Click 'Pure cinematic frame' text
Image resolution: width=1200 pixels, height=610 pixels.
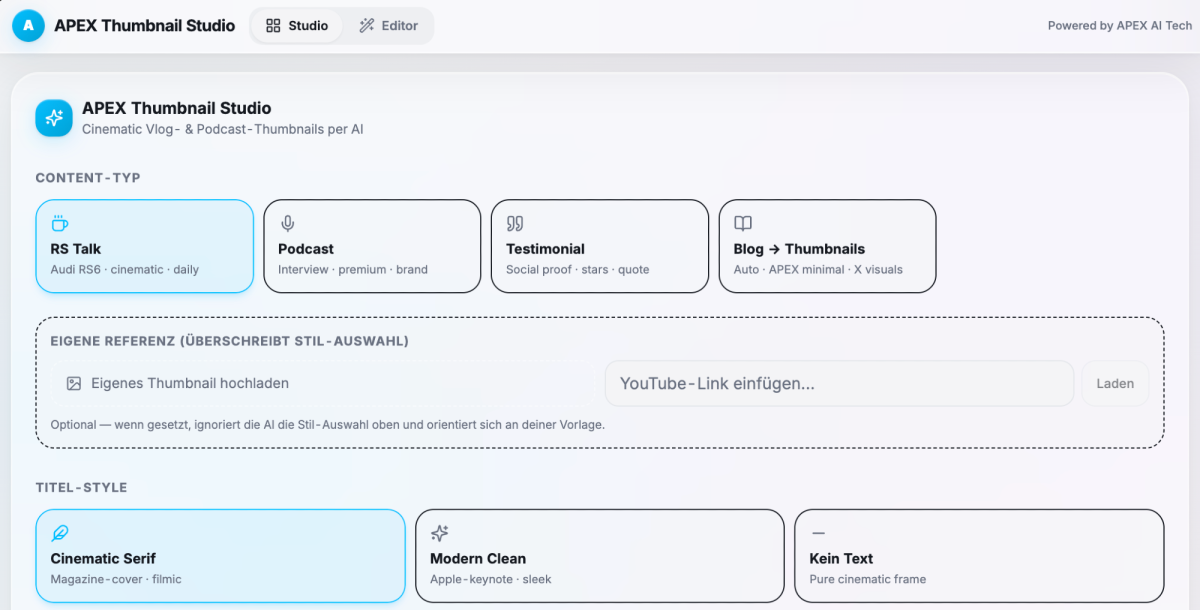[x=868, y=579]
